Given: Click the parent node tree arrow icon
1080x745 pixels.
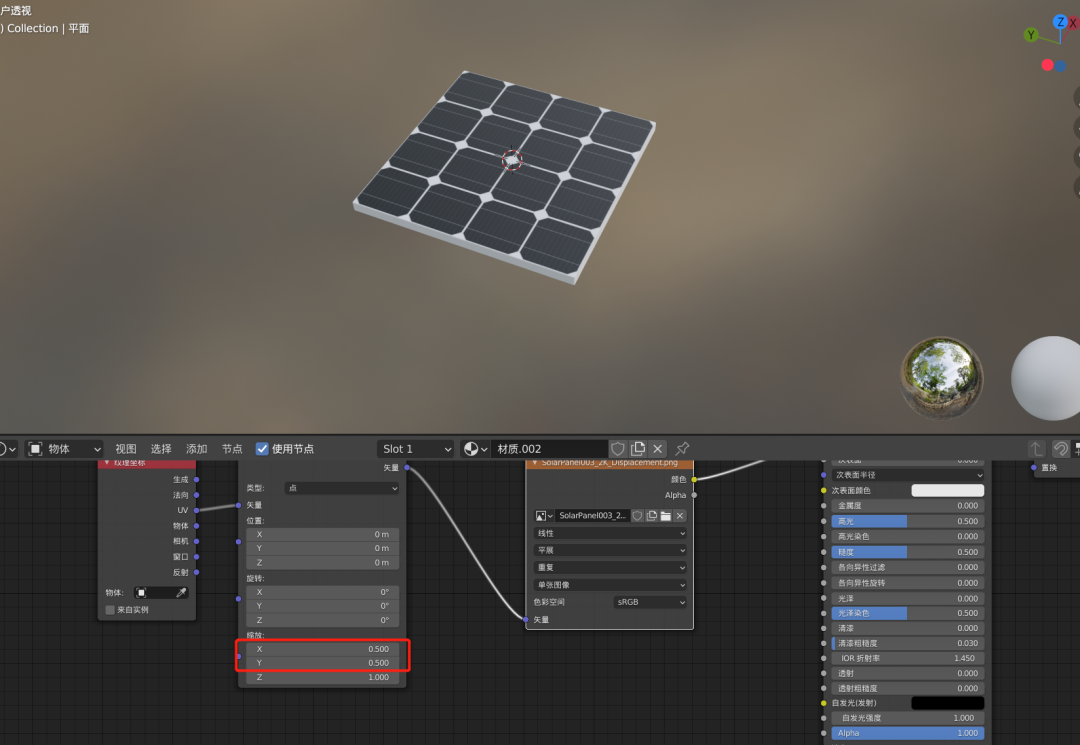Looking at the screenshot, I should 1037,449.
